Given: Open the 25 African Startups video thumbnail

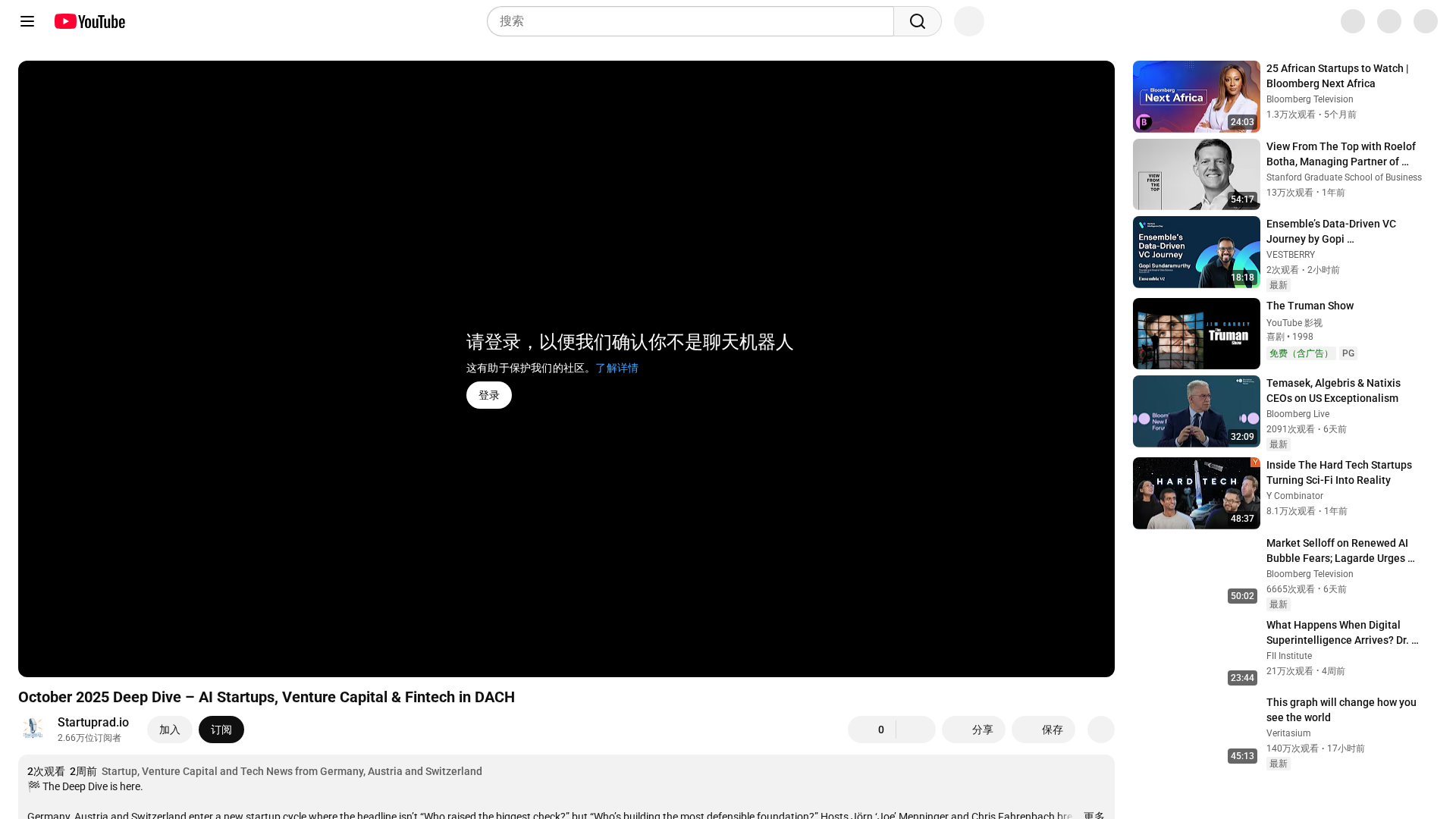Looking at the screenshot, I should click(1196, 96).
